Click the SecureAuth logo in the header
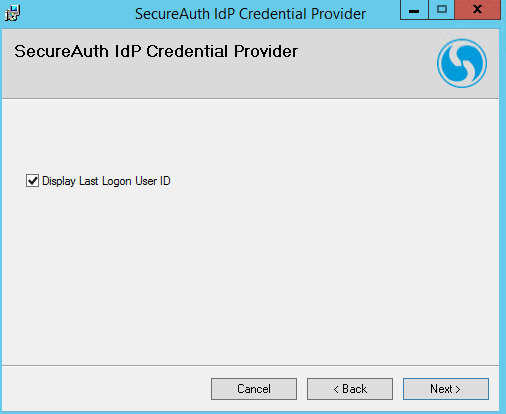506x414 pixels. (462, 63)
